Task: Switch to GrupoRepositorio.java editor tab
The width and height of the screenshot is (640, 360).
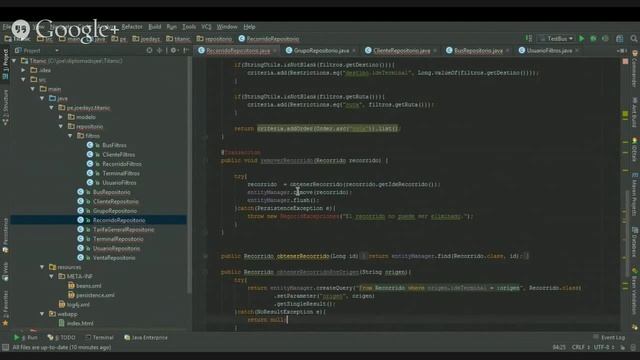Action: click(x=321, y=51)
